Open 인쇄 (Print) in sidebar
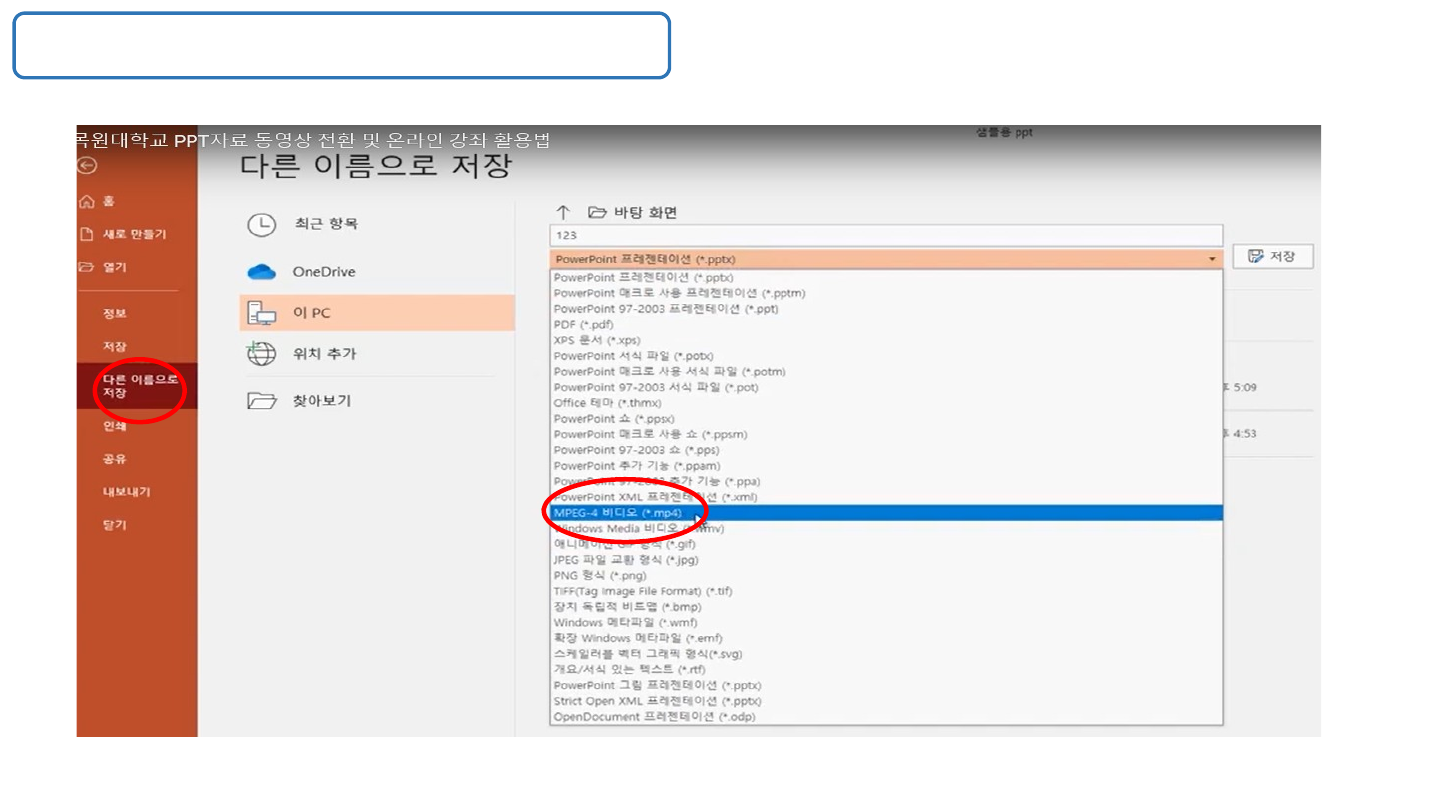1440x810 pixels. click(x=115, y=426)
